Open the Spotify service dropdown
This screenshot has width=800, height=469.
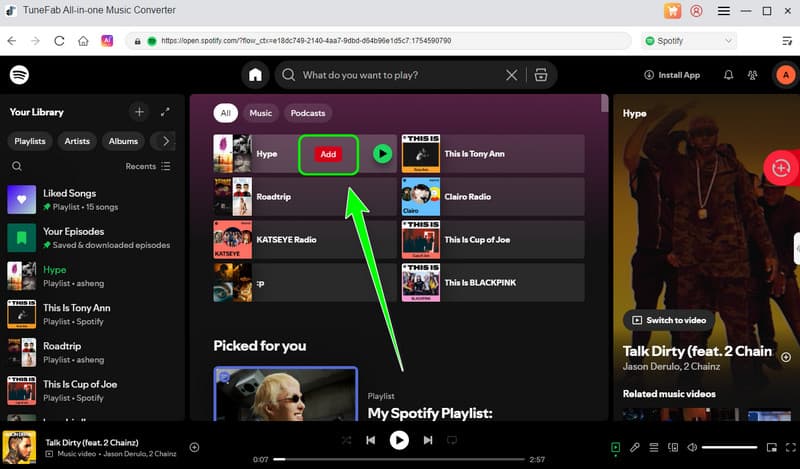click(x=689, y=41)
